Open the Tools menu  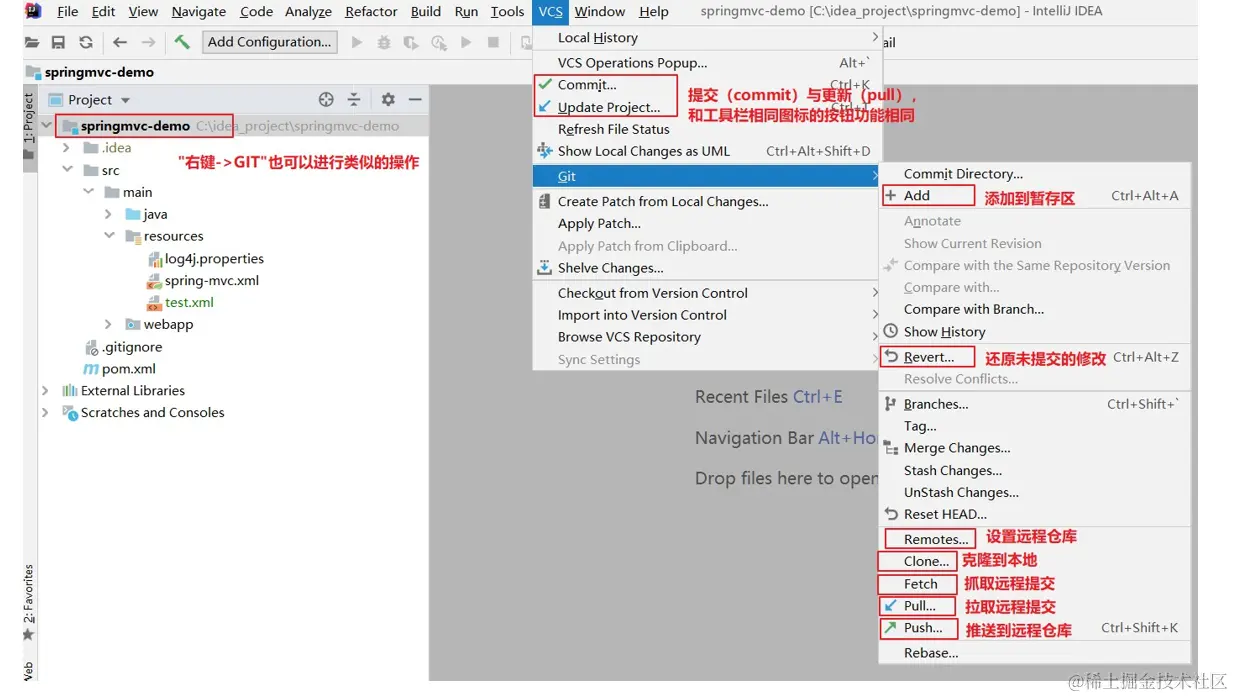507,12
